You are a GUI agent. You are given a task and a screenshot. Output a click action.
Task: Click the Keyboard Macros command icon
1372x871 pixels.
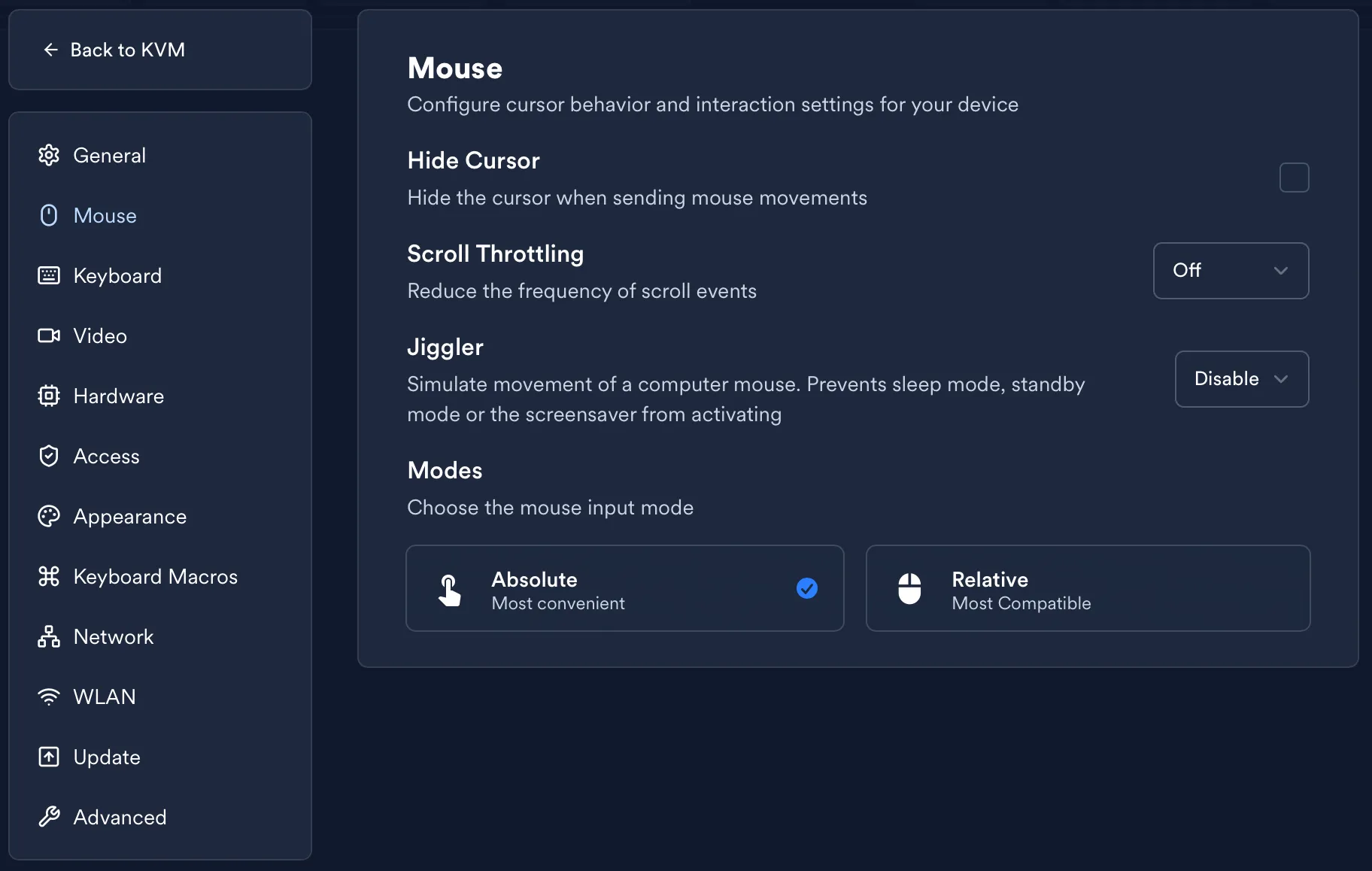(49, 577)
